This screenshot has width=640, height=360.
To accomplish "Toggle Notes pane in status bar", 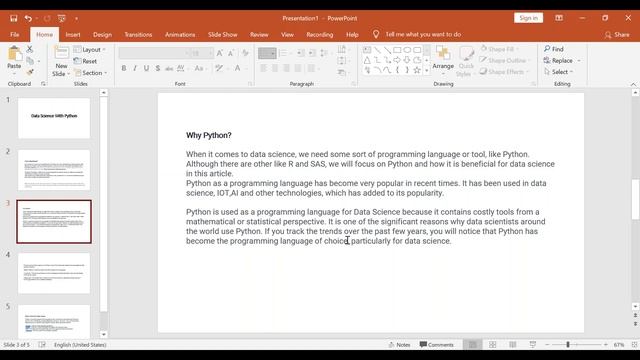I will [x=400, y=345].
